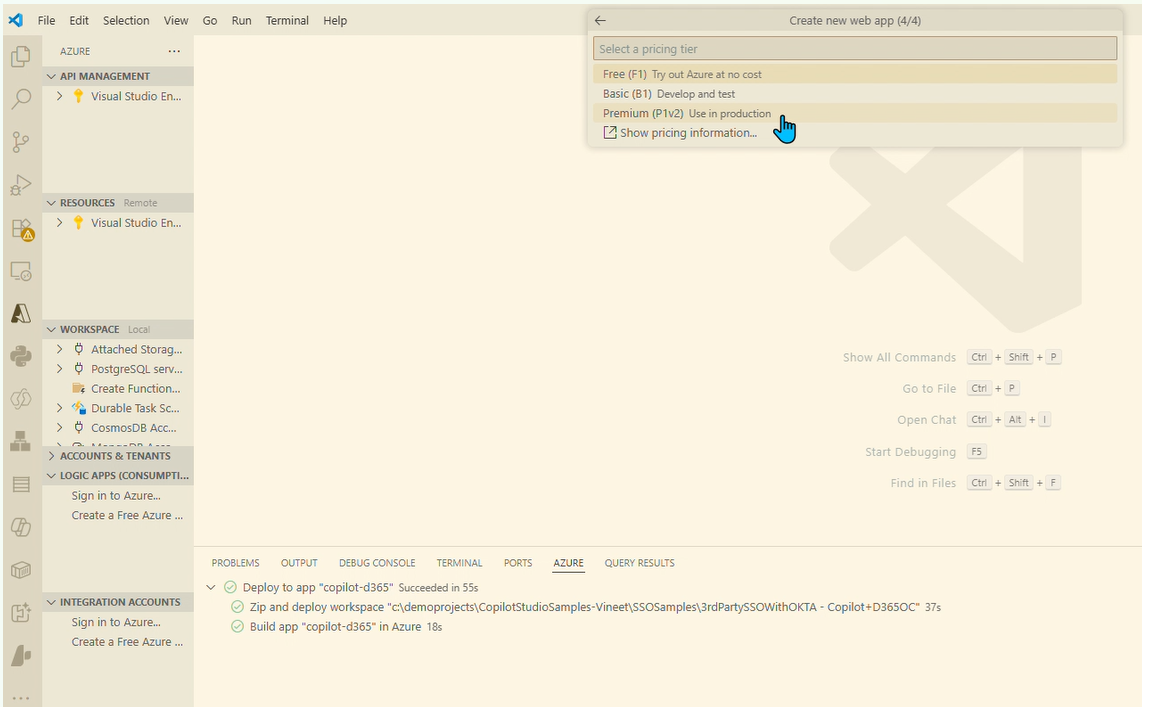Open the Python icon in activity bar
This screenshot has height=707, width=1169.
20,356
